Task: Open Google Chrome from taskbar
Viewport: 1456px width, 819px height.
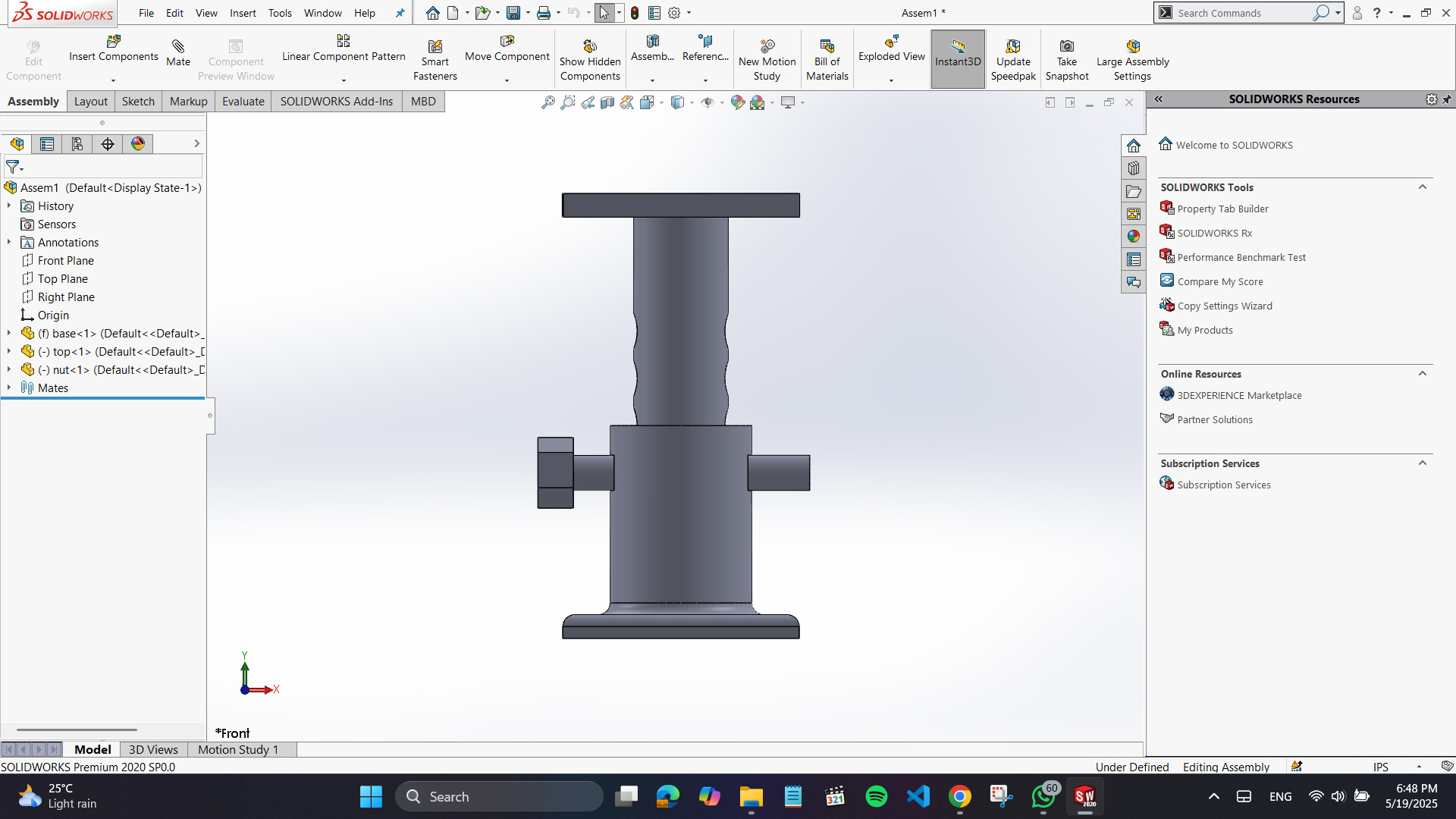Action: [x=959, y=796]
